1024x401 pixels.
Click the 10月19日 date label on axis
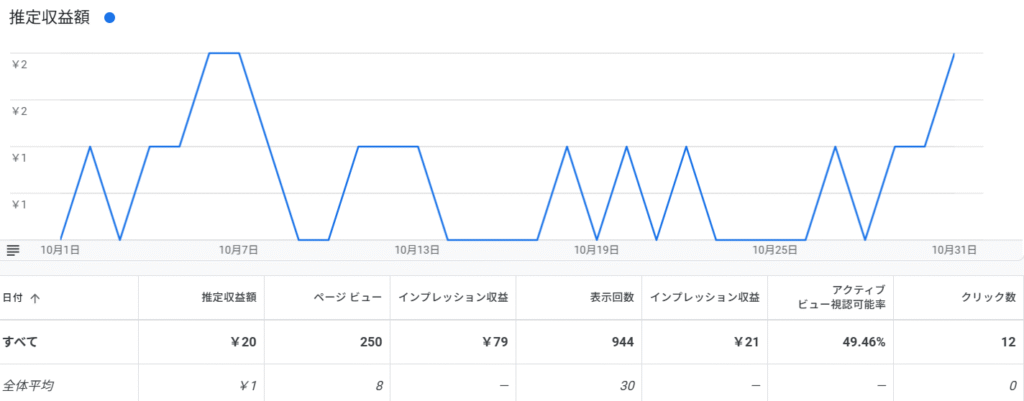point(596,249)
